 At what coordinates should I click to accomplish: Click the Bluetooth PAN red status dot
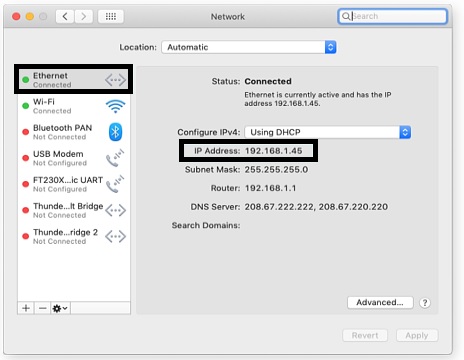pos(25,132)
